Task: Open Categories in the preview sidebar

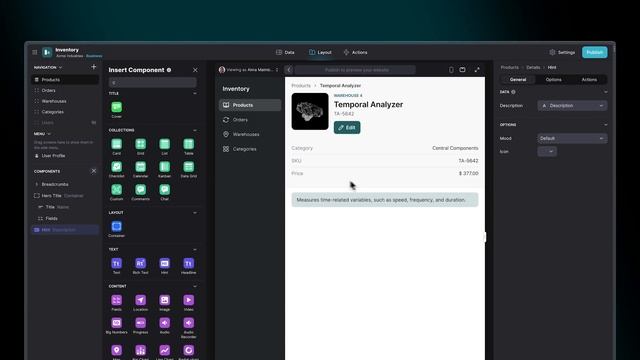Action: [250, 149]
